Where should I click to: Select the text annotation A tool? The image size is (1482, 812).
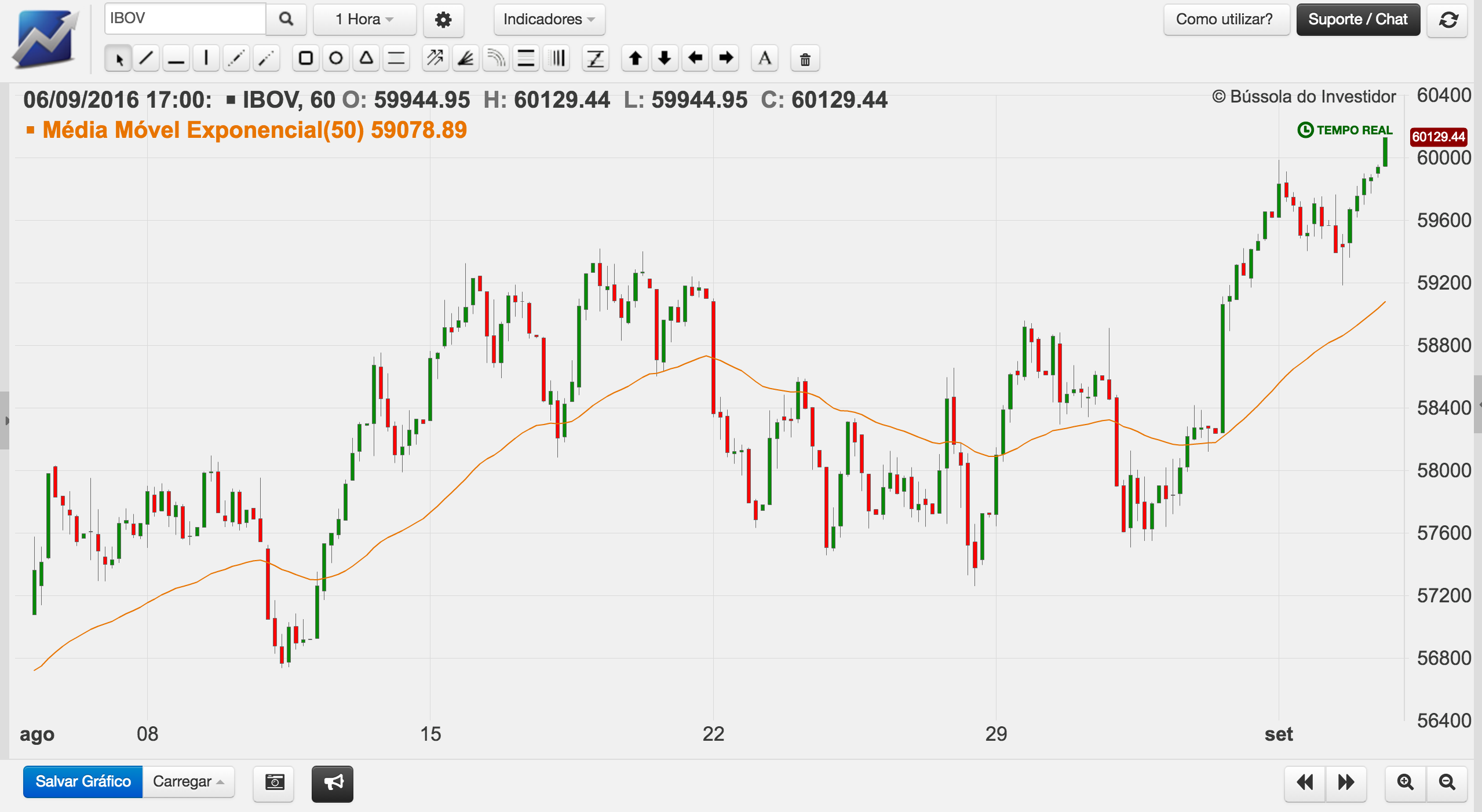tap(765, 58)
